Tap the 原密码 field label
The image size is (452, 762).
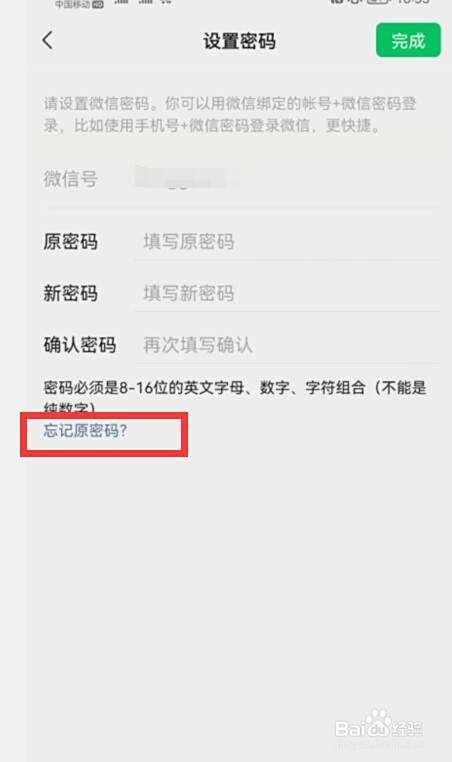click(70, 242)
